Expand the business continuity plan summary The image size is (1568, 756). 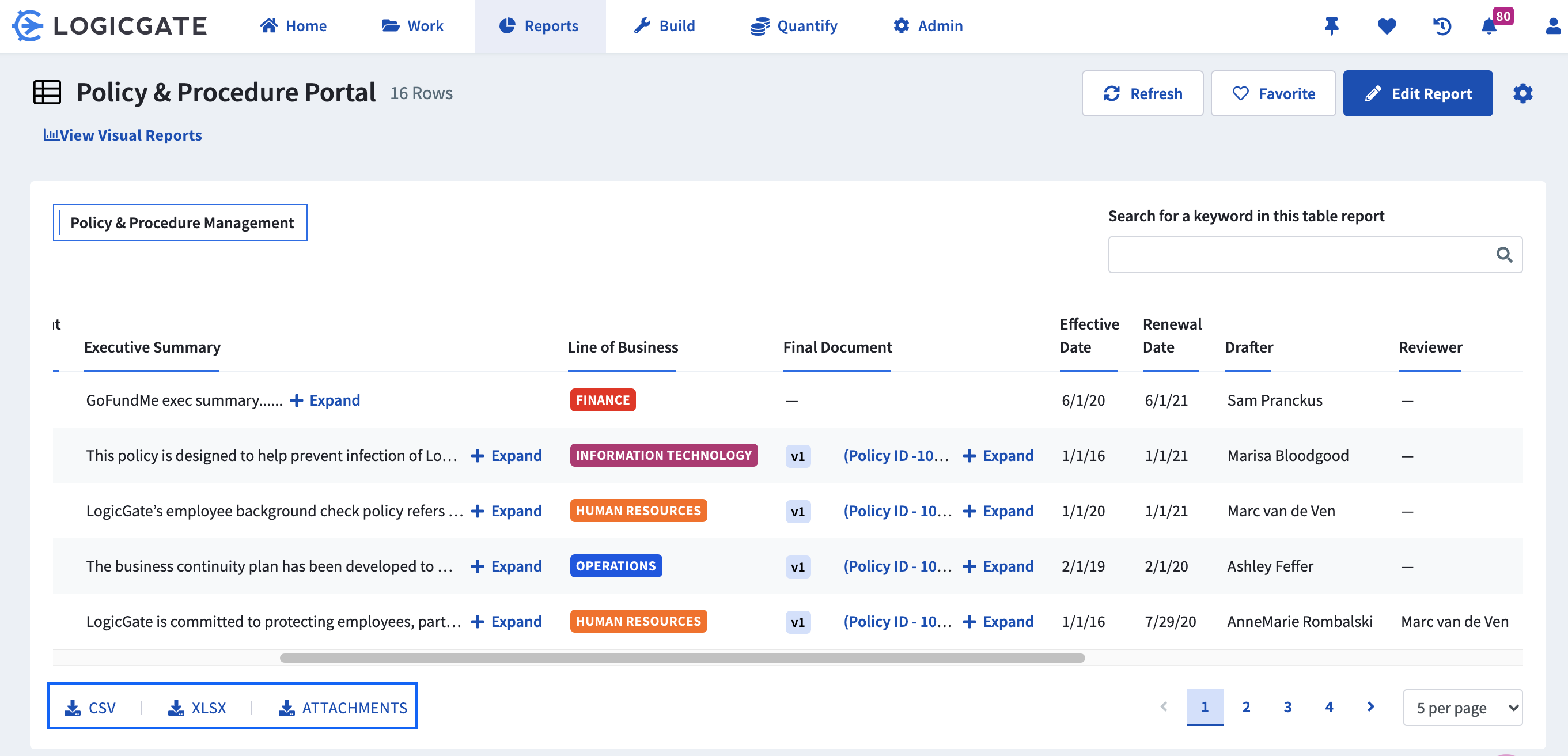(506, 566)
